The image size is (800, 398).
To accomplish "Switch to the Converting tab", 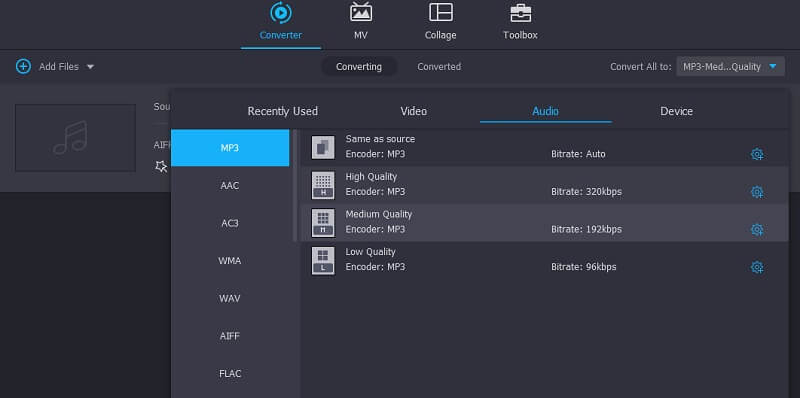I will (359, 67).
